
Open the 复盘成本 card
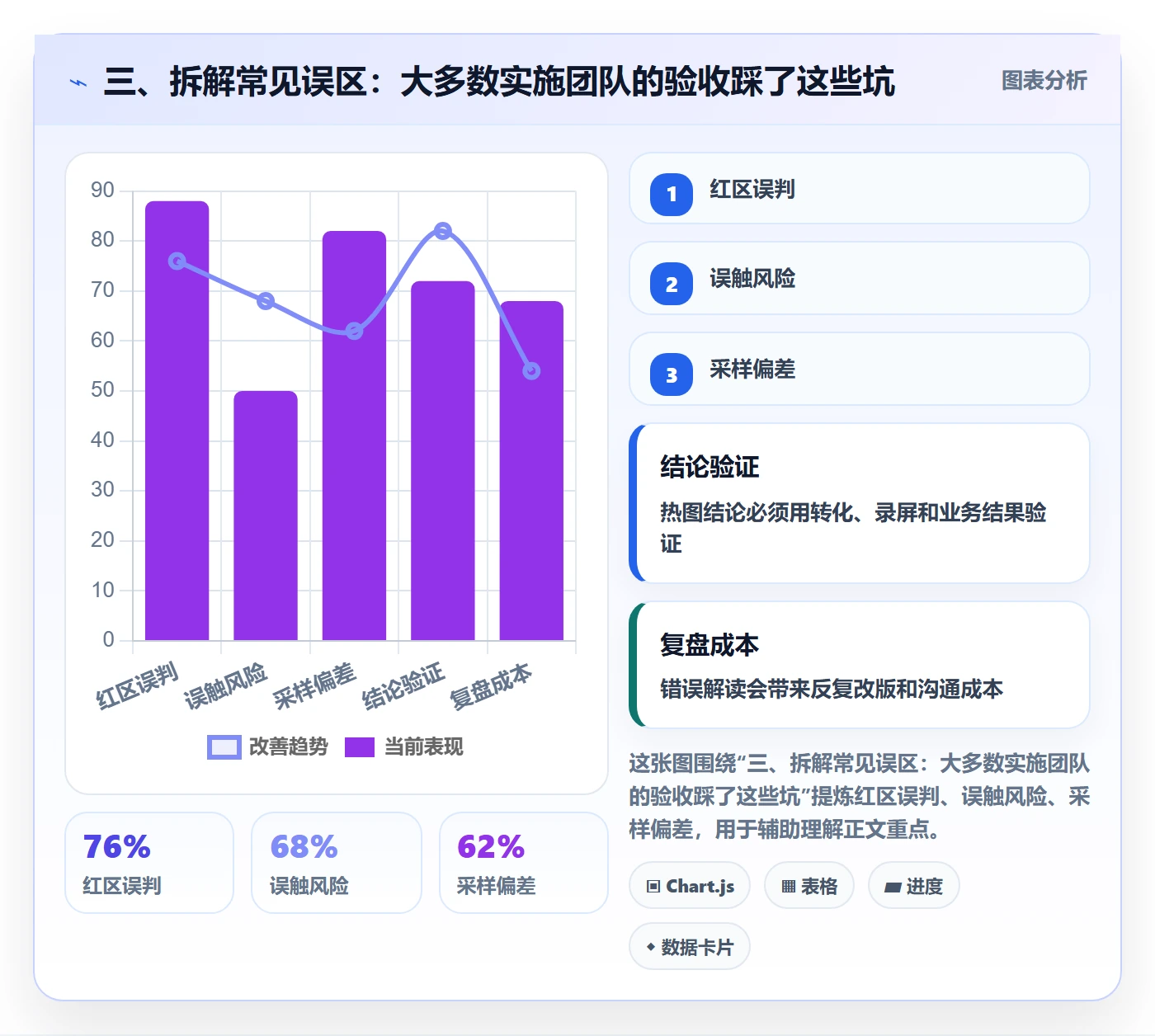(x=859, y=665)
